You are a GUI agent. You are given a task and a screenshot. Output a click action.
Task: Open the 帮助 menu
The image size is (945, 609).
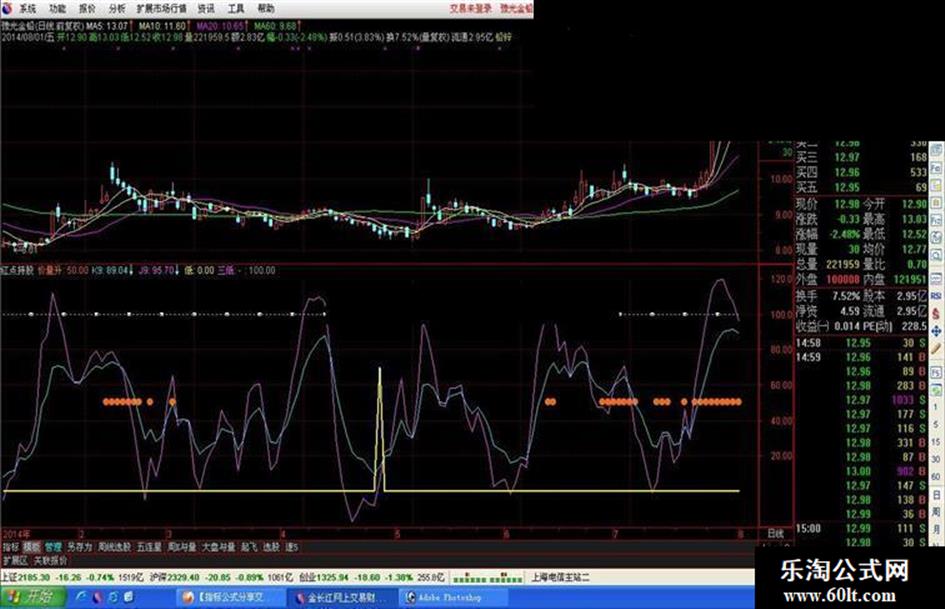pyautogui.click(x=266, y=8)
